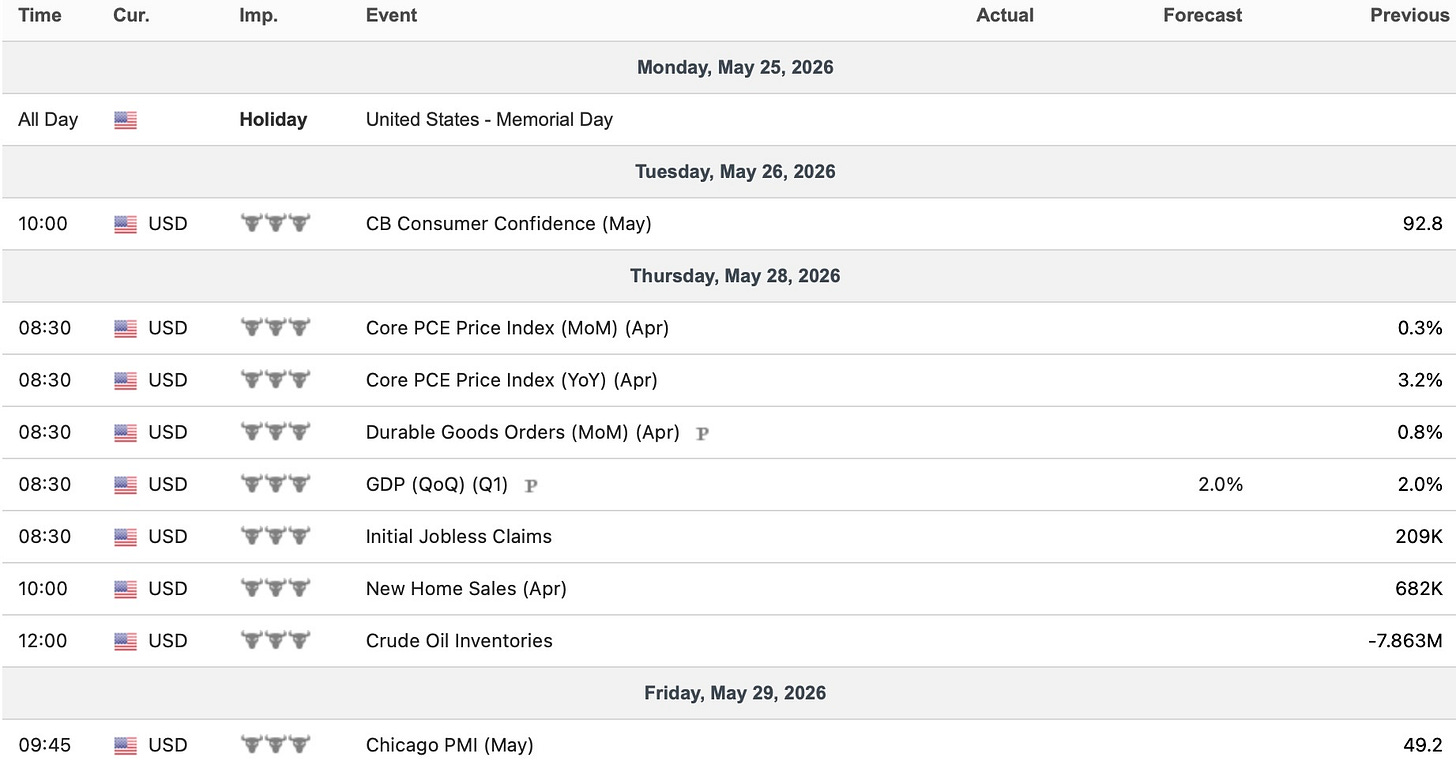Open the GDP (QoQ) (Q1) event

pyautogui.click(x=437, y=485)
